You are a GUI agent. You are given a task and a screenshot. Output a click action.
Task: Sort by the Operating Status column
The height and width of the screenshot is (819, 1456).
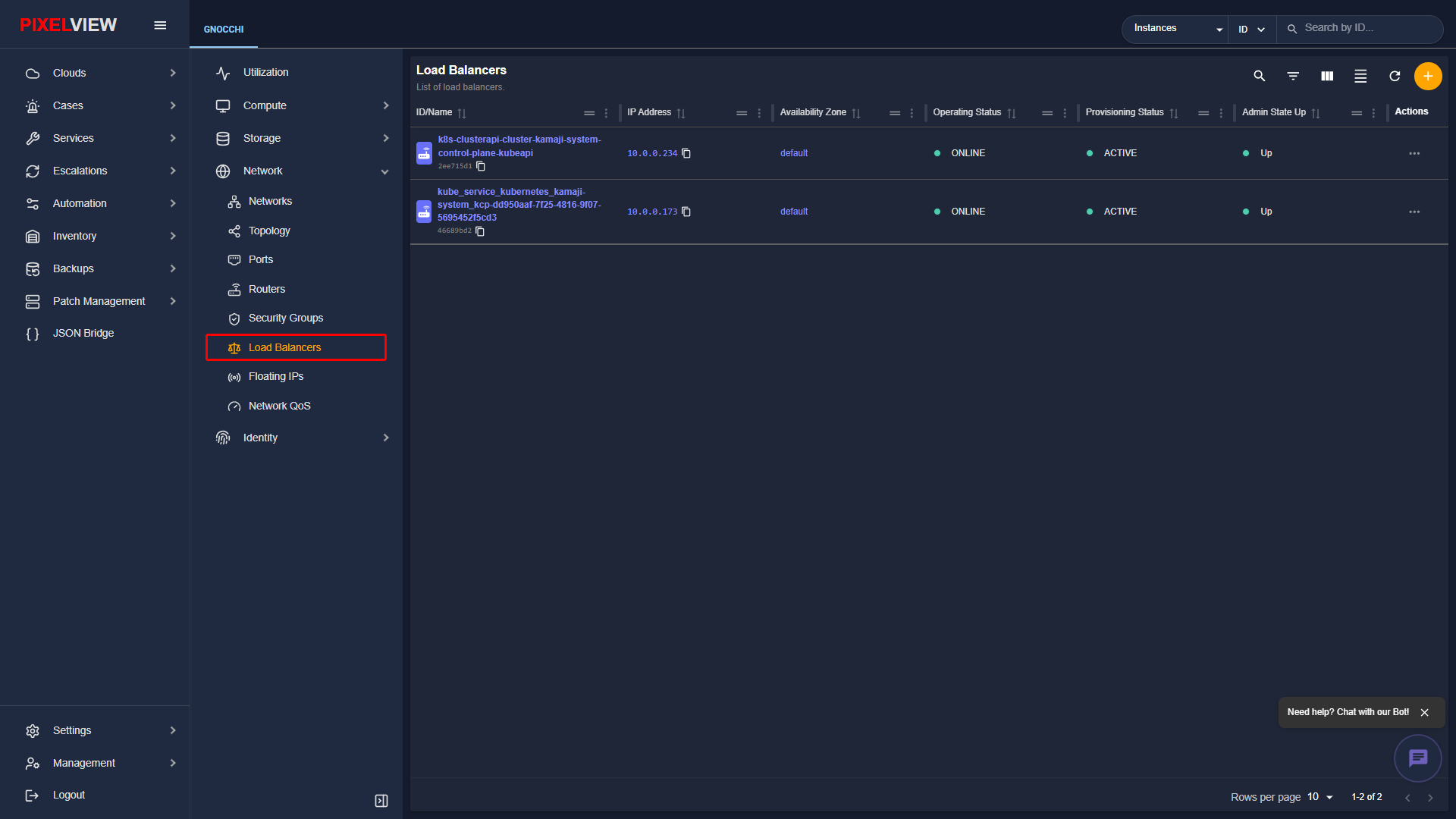[967, 112]
